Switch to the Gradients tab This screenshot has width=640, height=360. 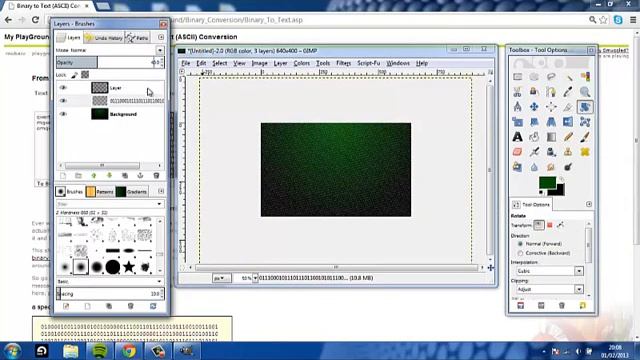(x=132, y=191)
